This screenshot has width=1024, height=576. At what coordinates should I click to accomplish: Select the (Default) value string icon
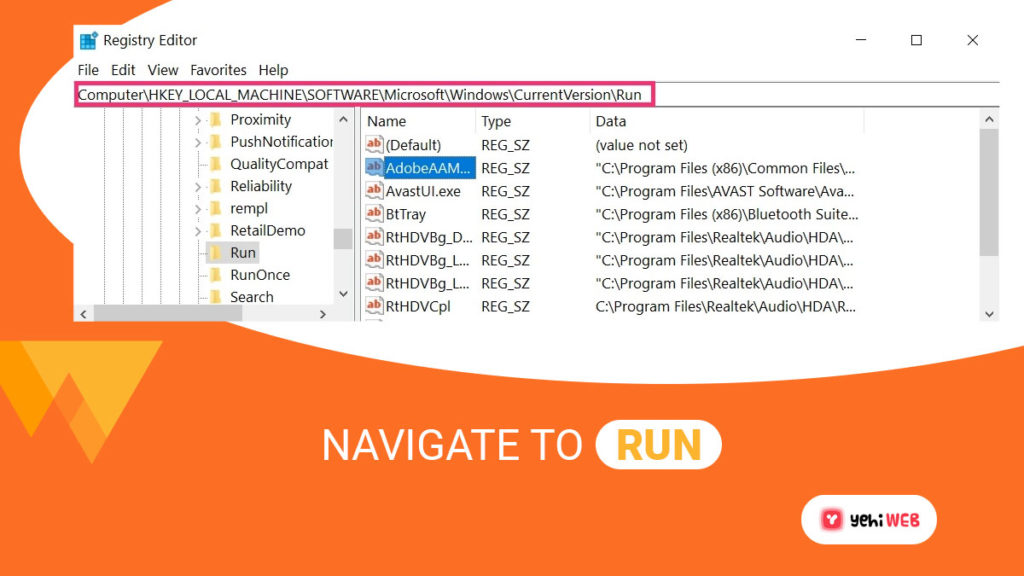tap(374, 145)
